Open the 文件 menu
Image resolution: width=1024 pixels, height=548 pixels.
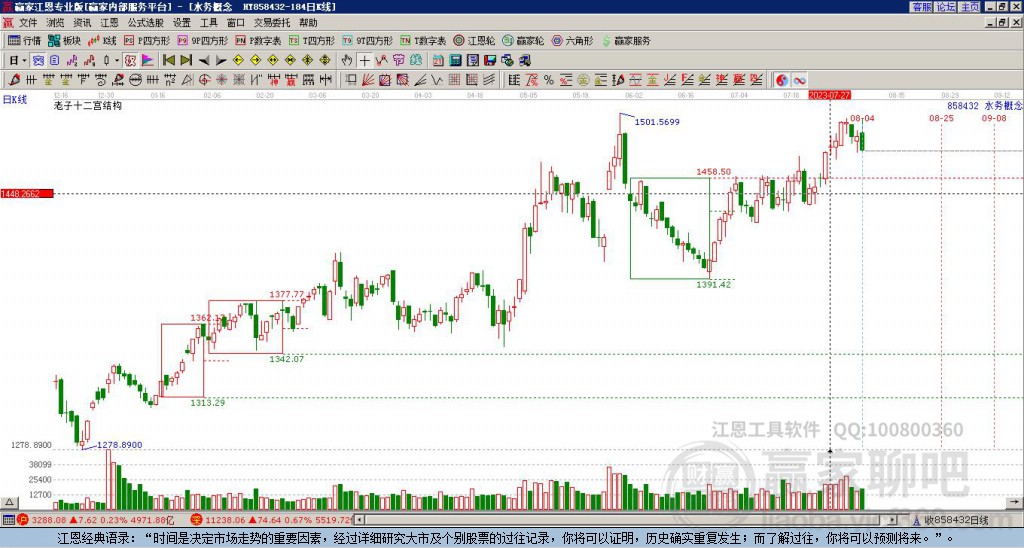click(x=27, y=23)
